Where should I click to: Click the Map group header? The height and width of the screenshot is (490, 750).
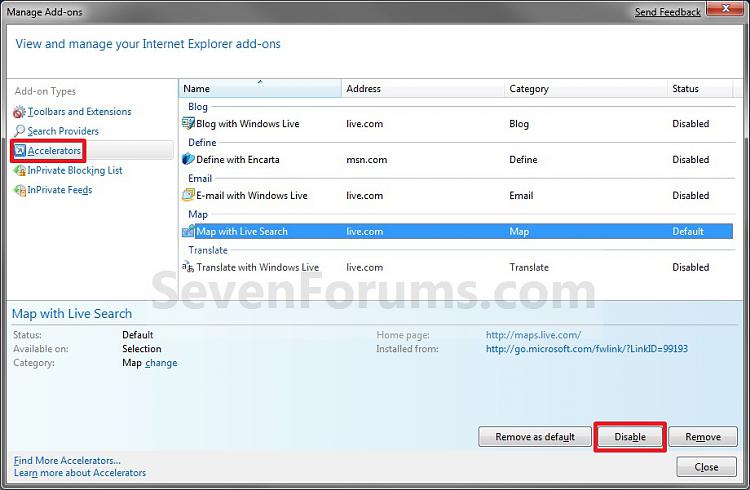[x=198, y=214]
